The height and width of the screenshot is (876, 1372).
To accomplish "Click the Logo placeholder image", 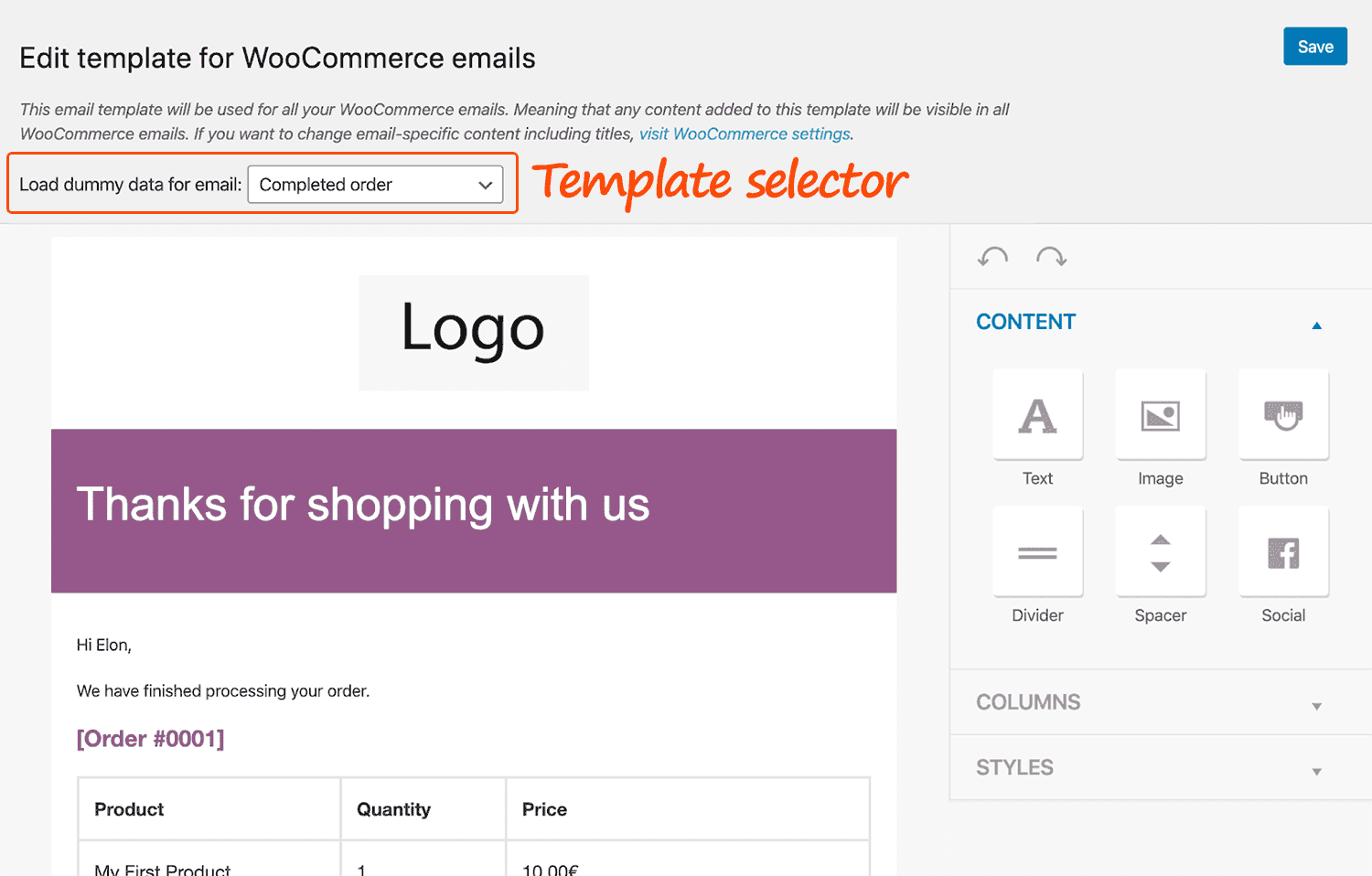I will pos(473,332).
